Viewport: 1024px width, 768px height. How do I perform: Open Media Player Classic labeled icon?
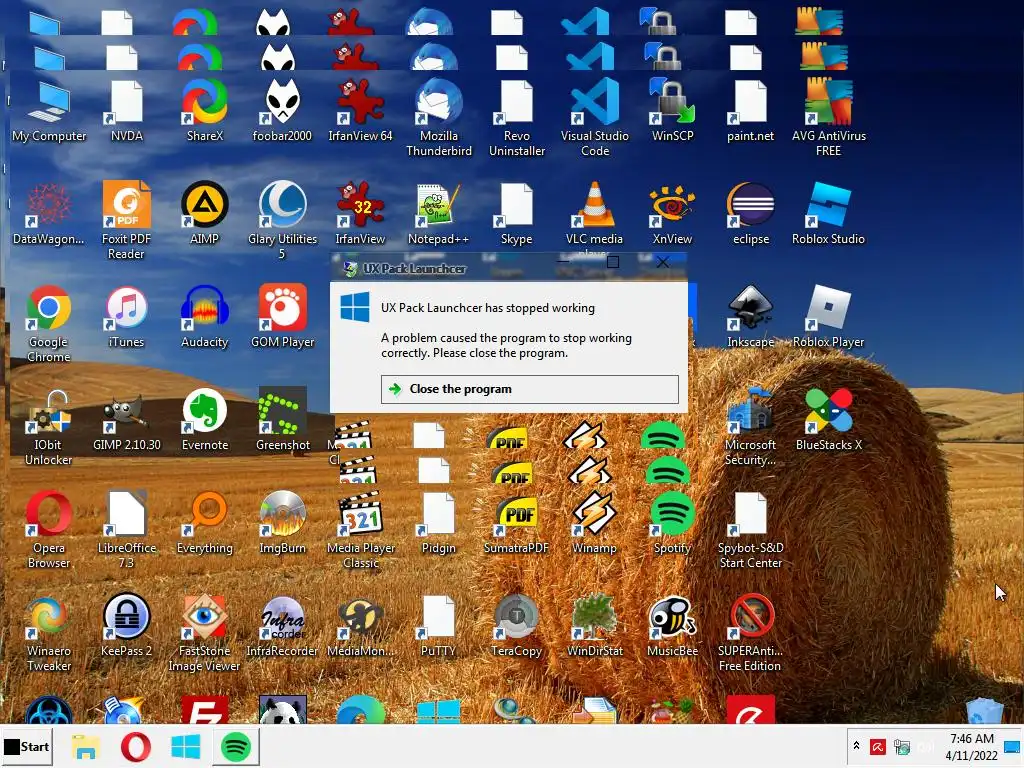click(x=360, y=531)
